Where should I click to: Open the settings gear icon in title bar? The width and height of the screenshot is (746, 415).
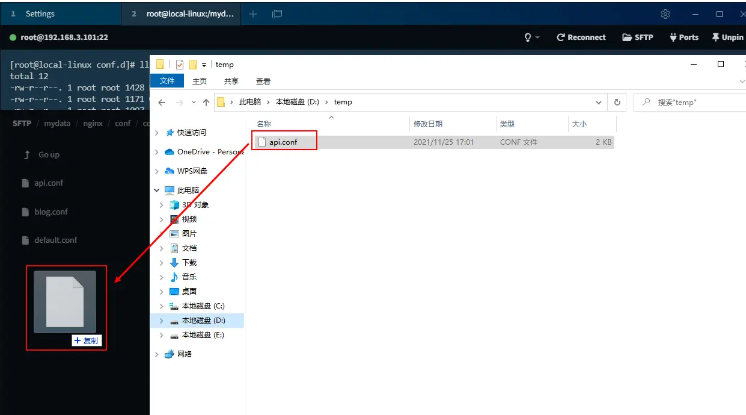665,14
